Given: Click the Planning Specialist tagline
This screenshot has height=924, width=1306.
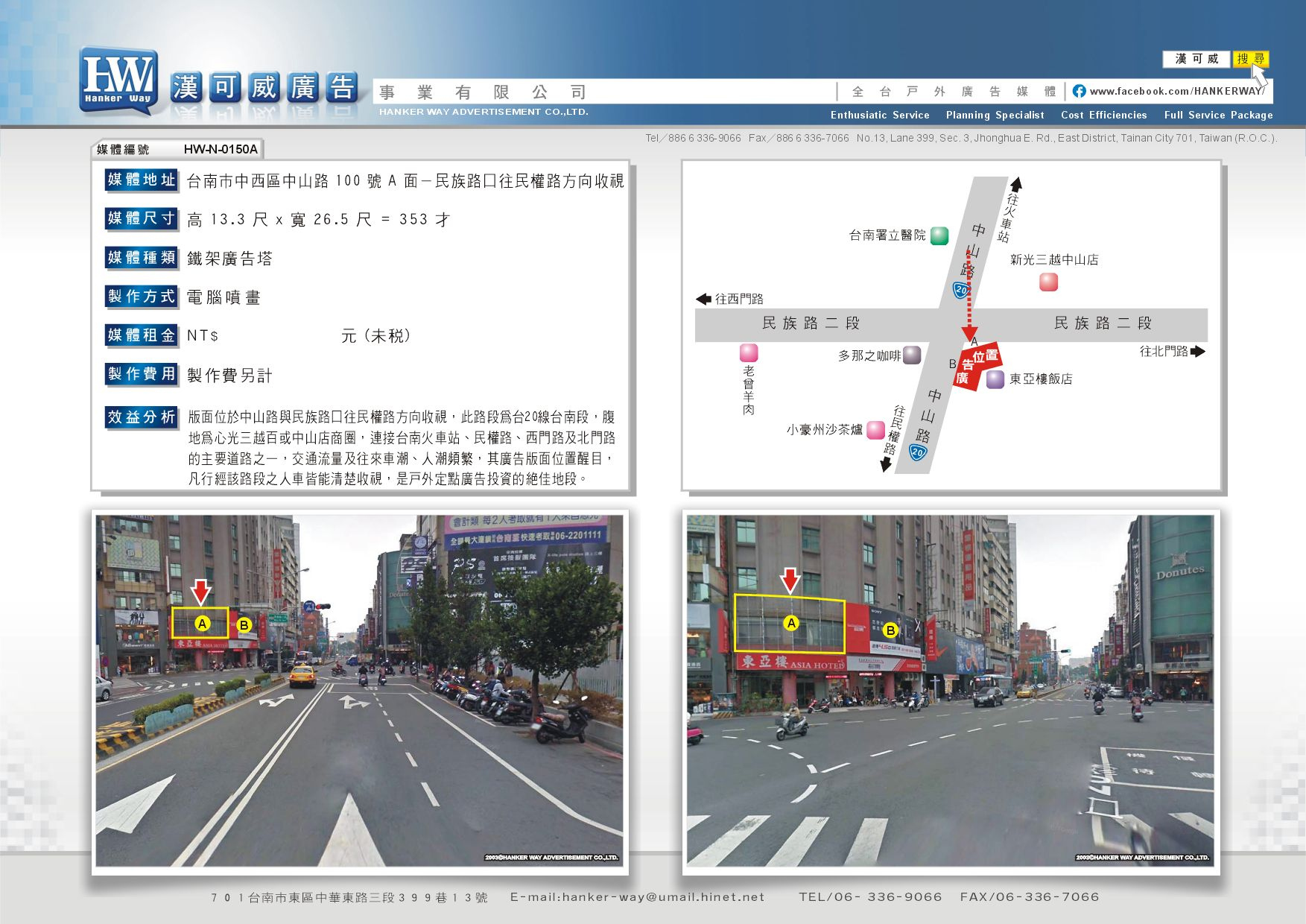Looking at the screenshot, I should 995,115.
